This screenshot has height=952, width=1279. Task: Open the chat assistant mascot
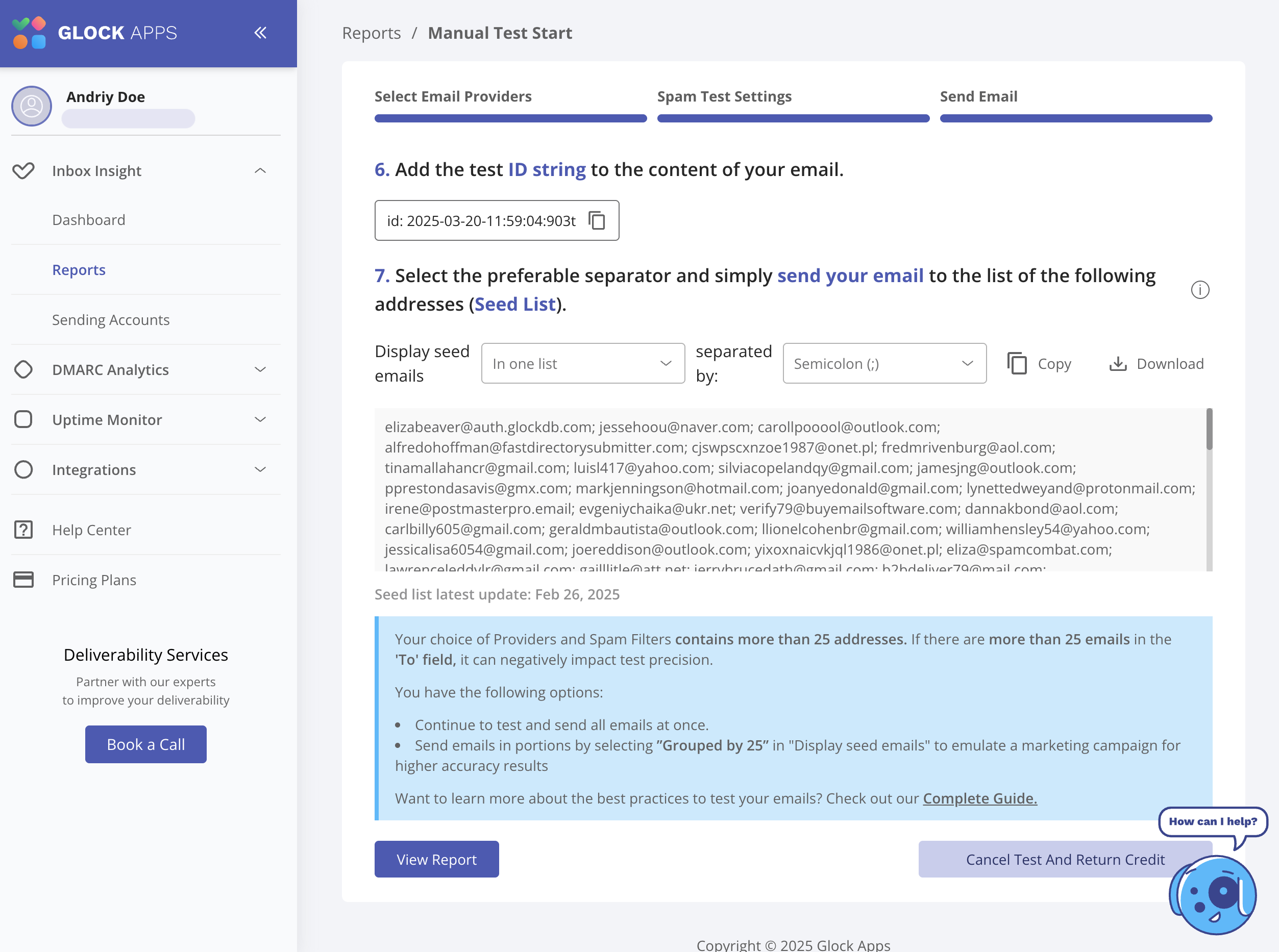click(1214, 894)
